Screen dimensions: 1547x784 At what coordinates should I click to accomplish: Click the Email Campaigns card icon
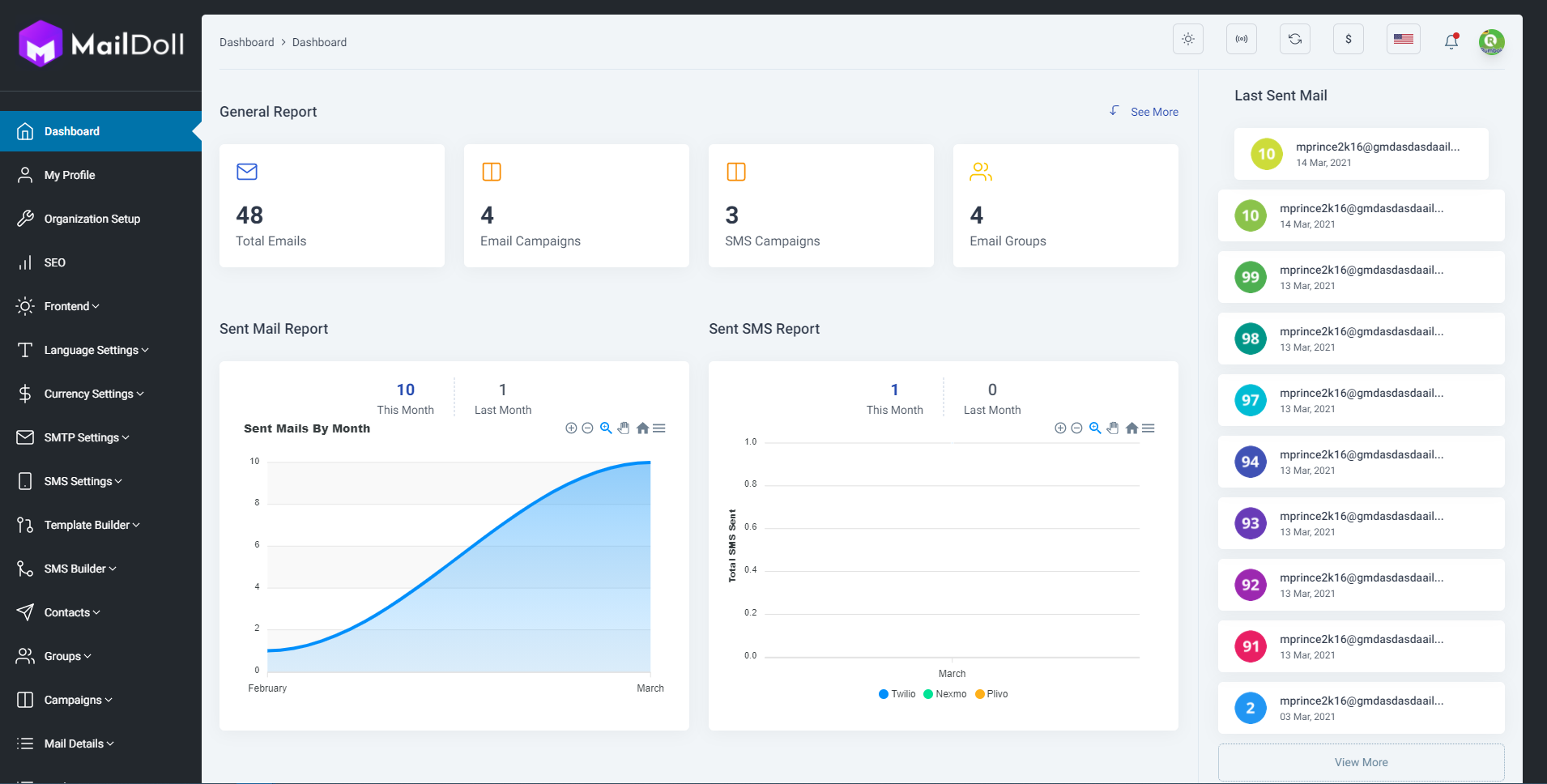pos(492,172)
